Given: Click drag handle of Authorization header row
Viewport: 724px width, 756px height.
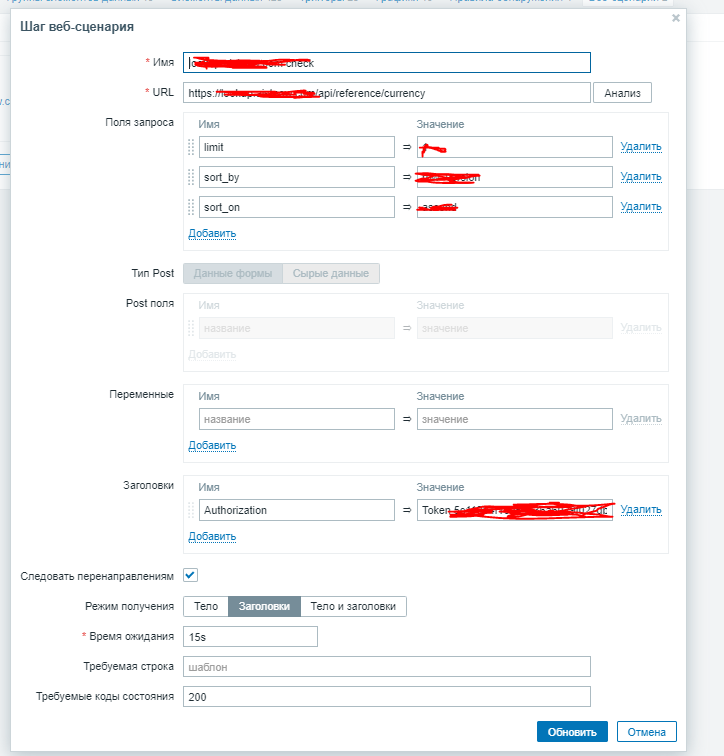Looking at the screenshot, I should (191, 510).
